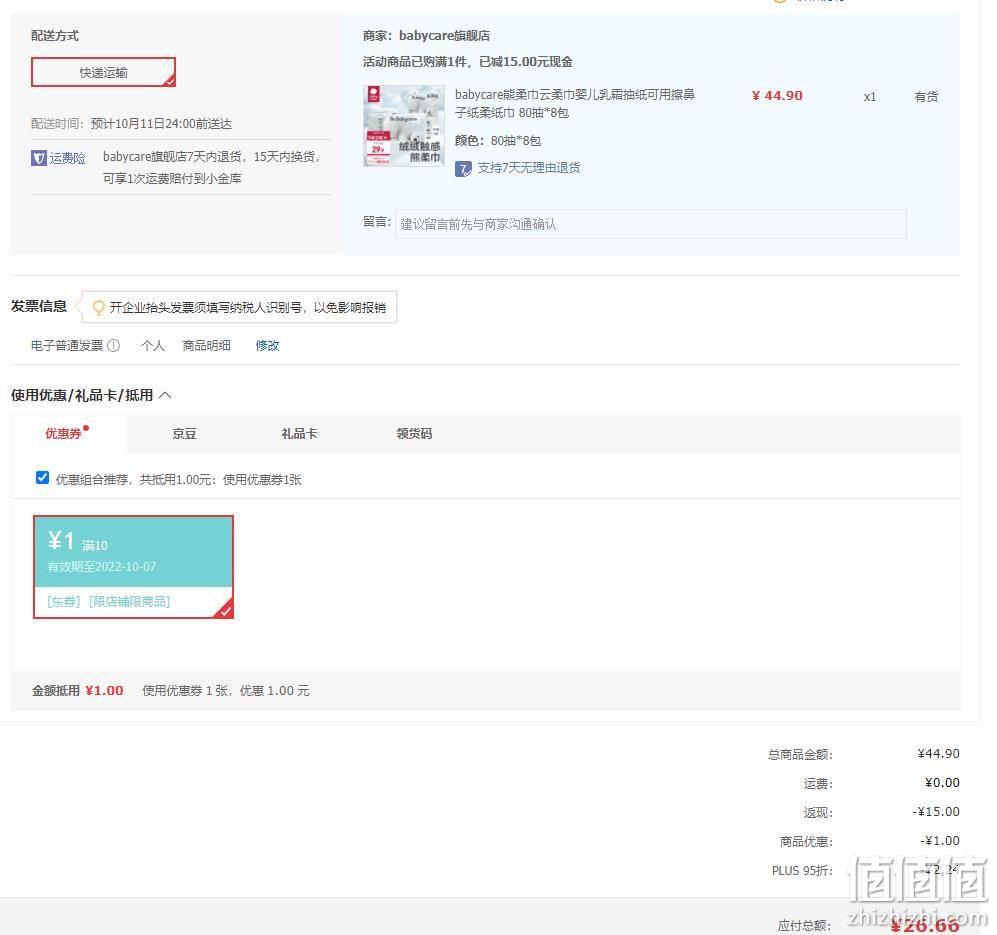Click the 支持7天无理由退货 text

tap(529, 168)
